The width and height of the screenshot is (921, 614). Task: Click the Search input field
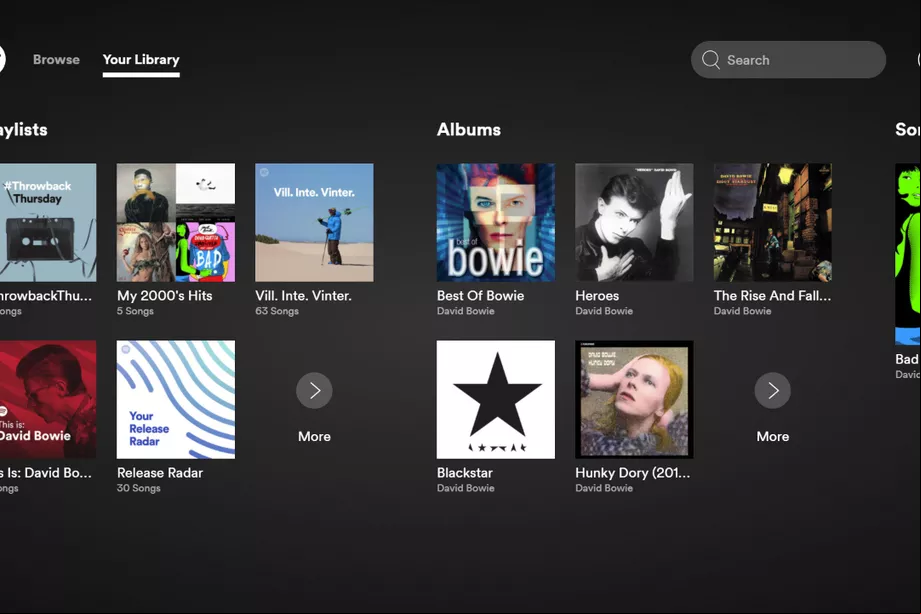click(x=788, y=60)
